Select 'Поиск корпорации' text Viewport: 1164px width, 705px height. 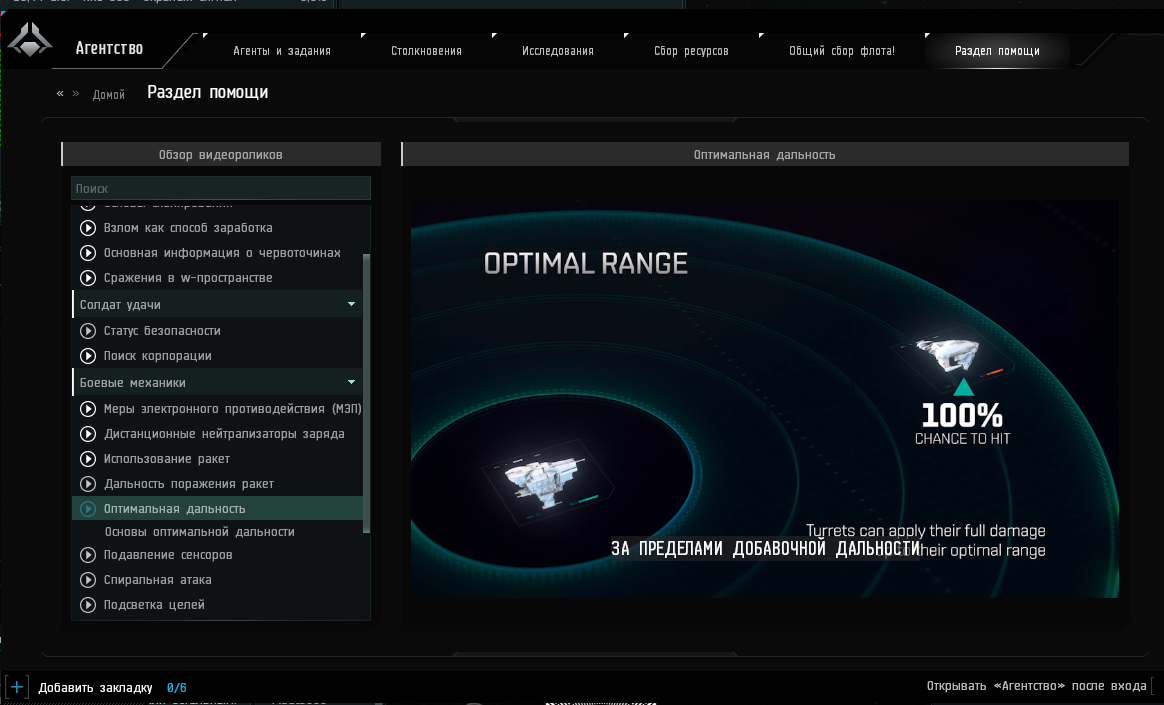point(157,356)
